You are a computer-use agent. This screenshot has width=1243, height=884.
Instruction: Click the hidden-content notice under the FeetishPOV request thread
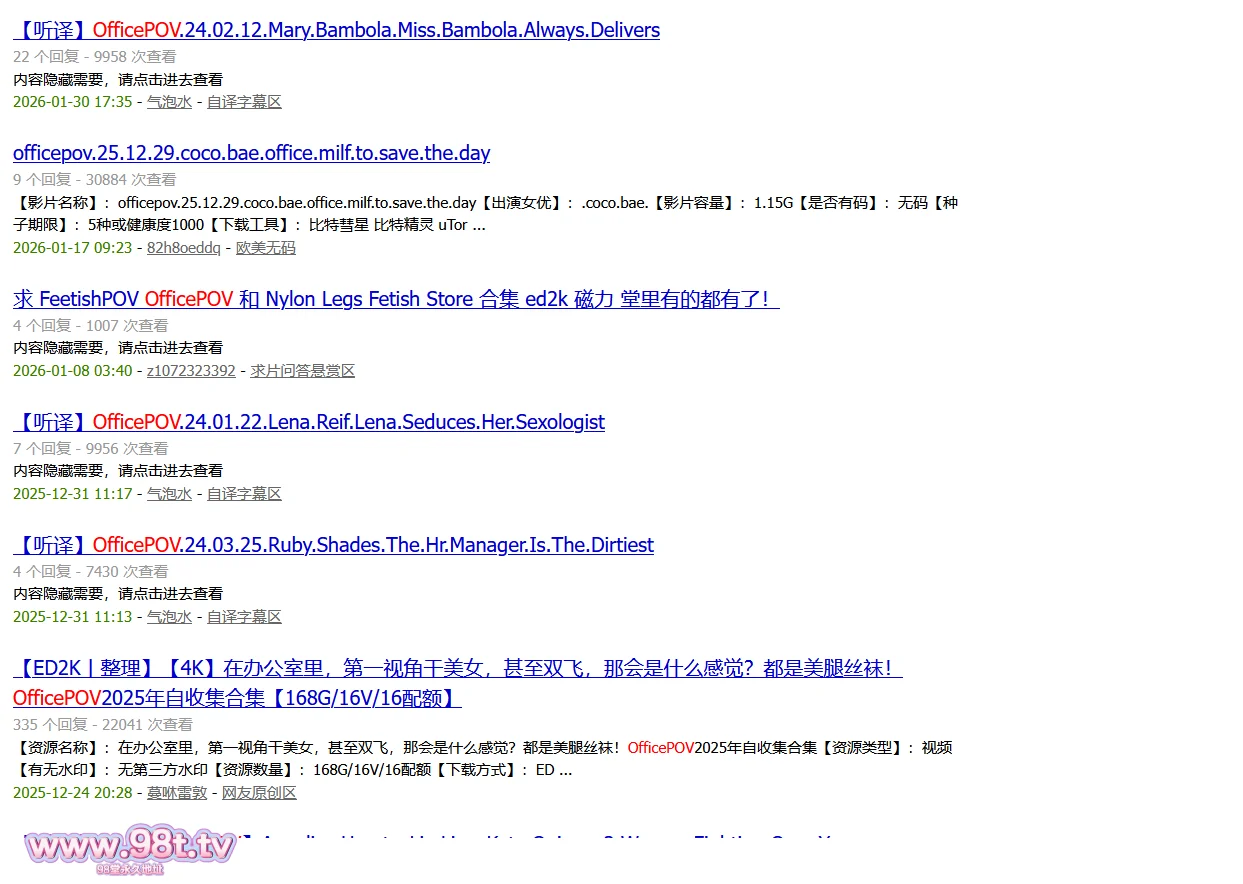(118, 348)
